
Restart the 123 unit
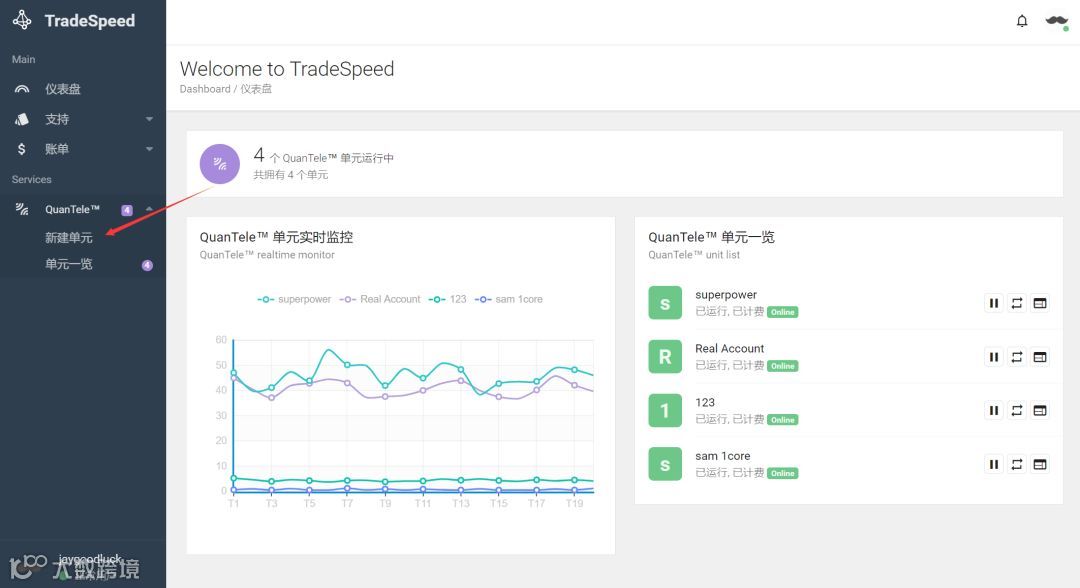pyautogui.click(x=1017, y=410)
